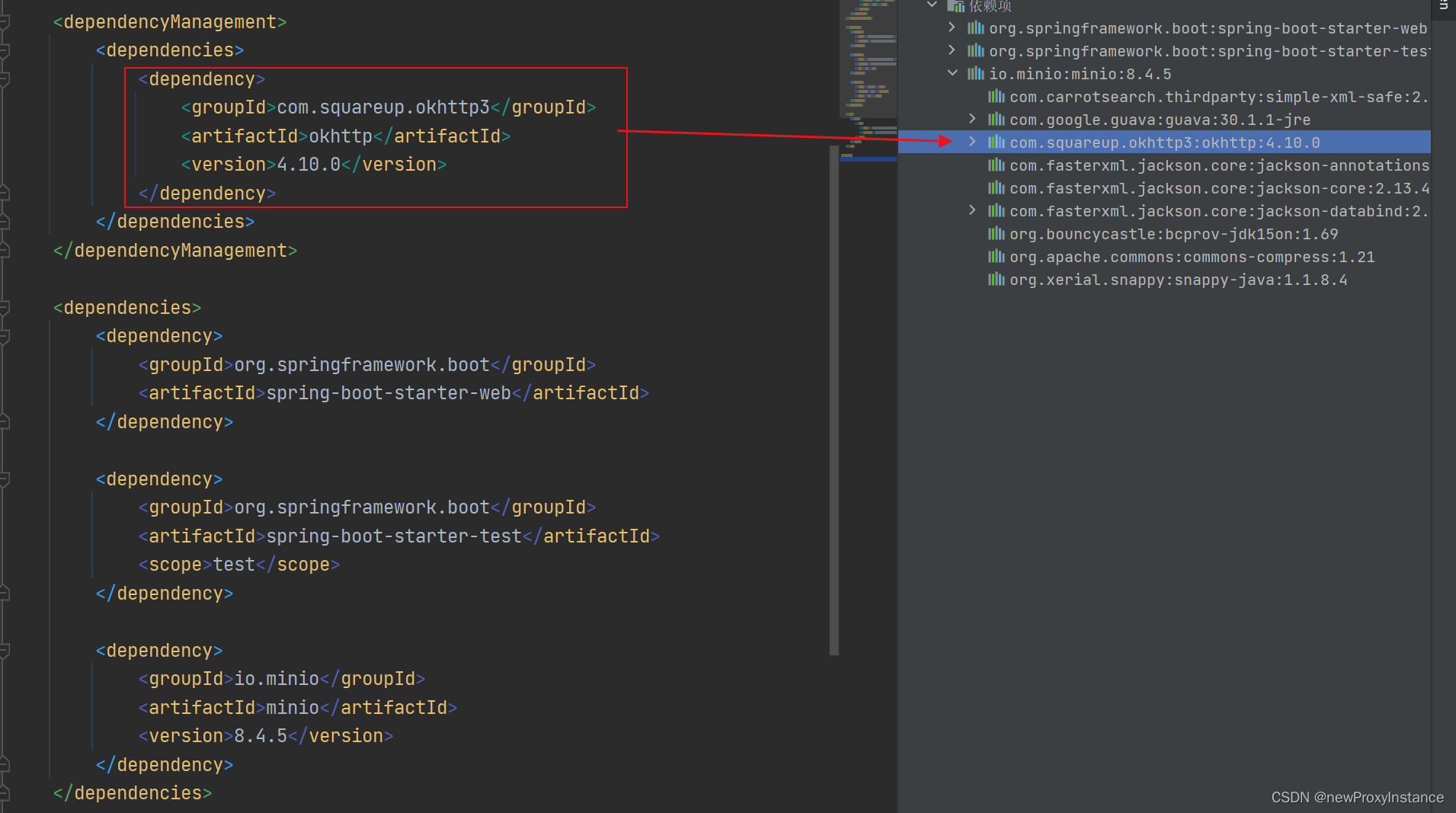This screenshot has height=813, width=1456.
Task: Click the code minimap preview
Action: pos(869,80)
